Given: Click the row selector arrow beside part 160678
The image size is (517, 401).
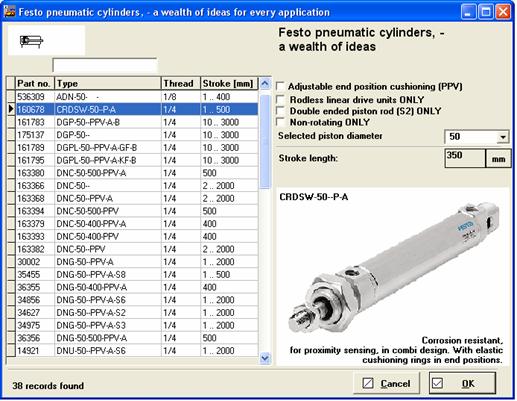Looking at the screenshot, I should click(11, 109).
